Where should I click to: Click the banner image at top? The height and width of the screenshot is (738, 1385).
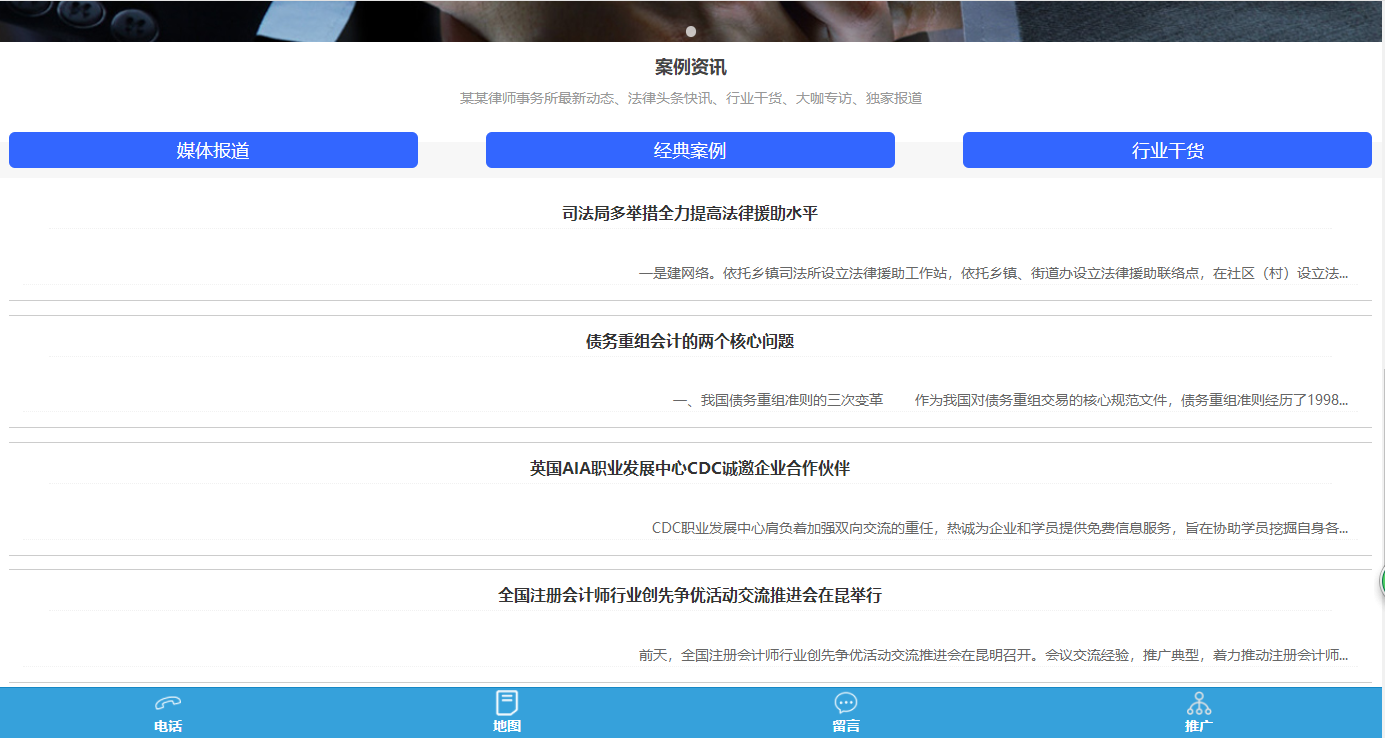(400, 18)
